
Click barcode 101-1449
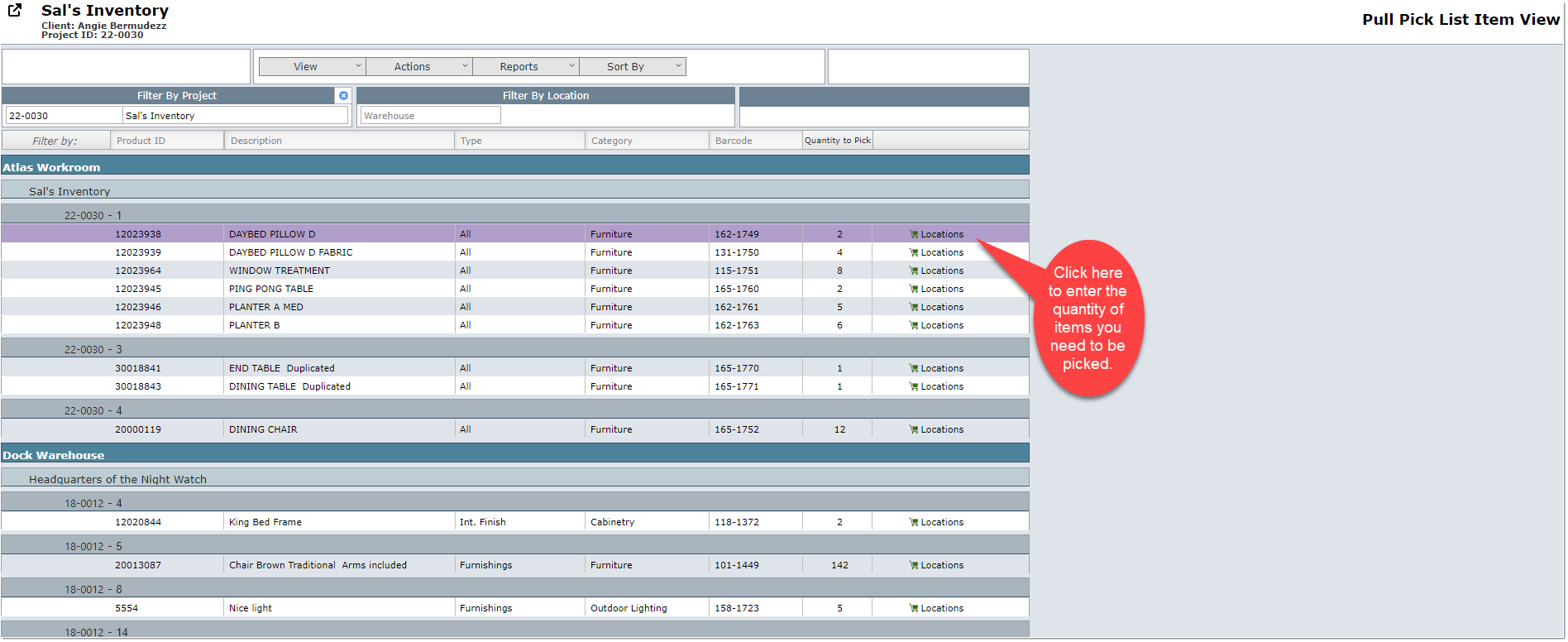point(737,565)
